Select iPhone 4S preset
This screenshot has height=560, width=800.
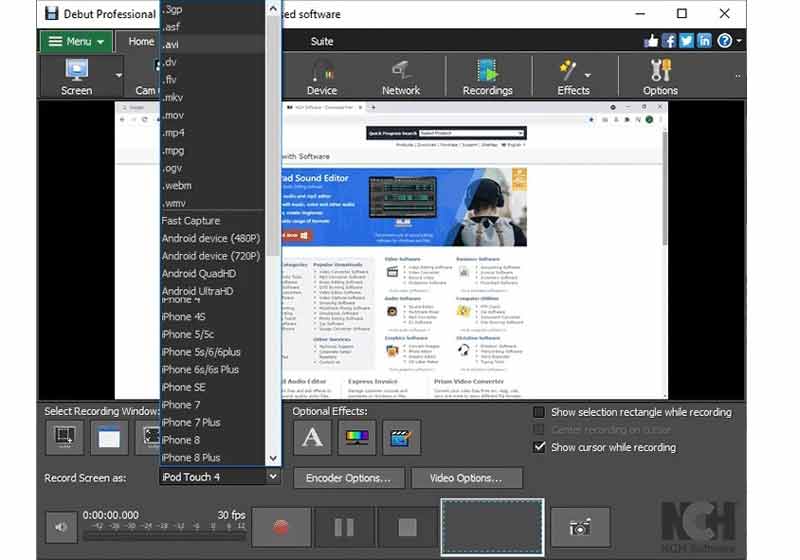coord(213,317)
